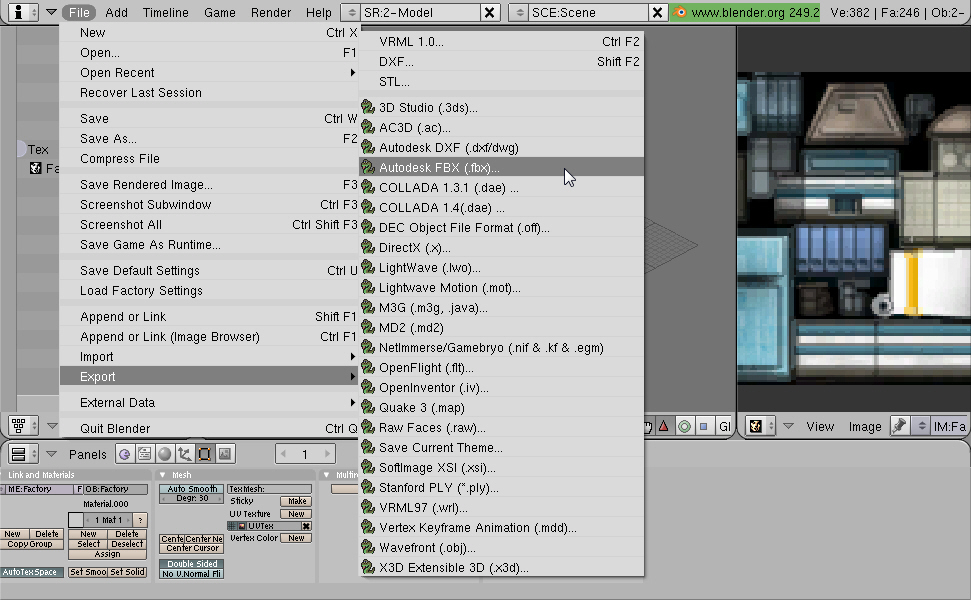
Task: Click the TexMesh input field
Action: [269, 489]
